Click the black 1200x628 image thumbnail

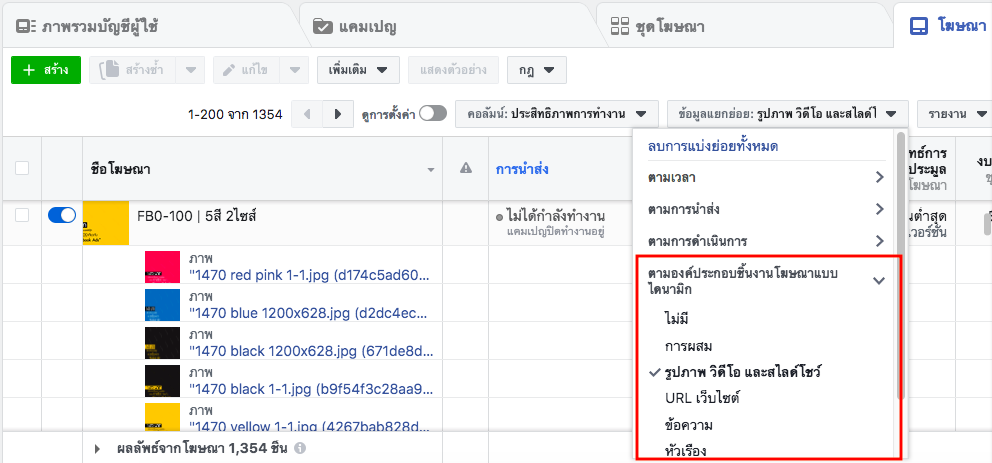[163, 343]
